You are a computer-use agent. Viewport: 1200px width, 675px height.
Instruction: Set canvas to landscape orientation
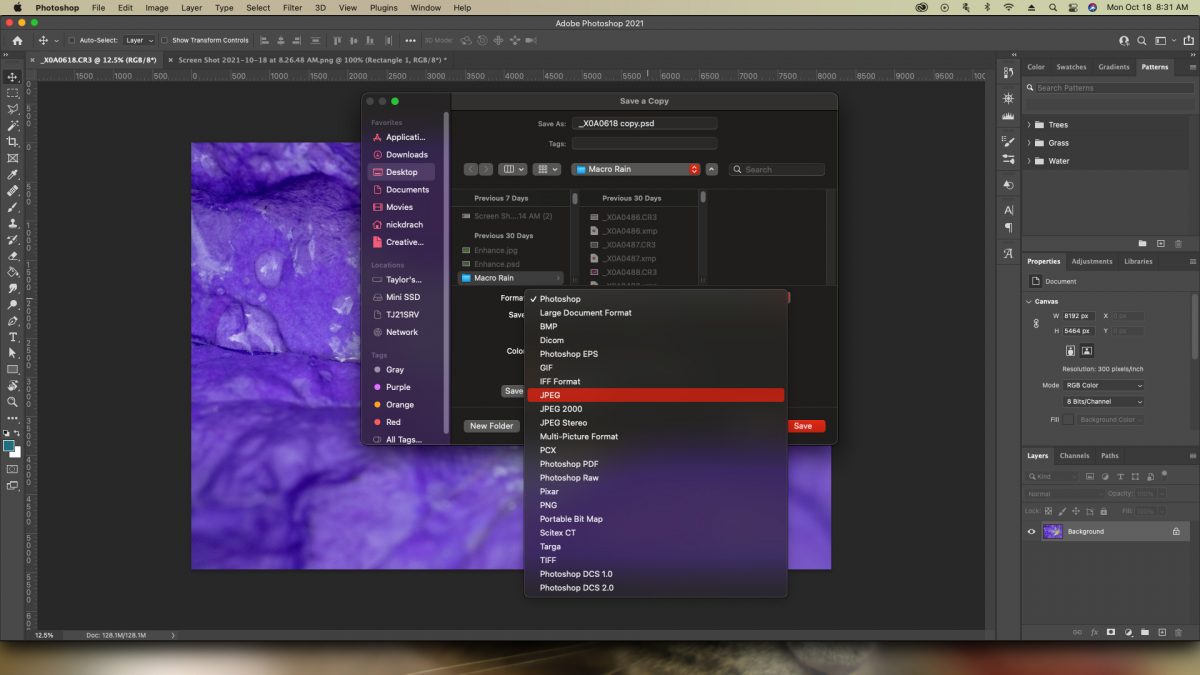point(1087,351)
